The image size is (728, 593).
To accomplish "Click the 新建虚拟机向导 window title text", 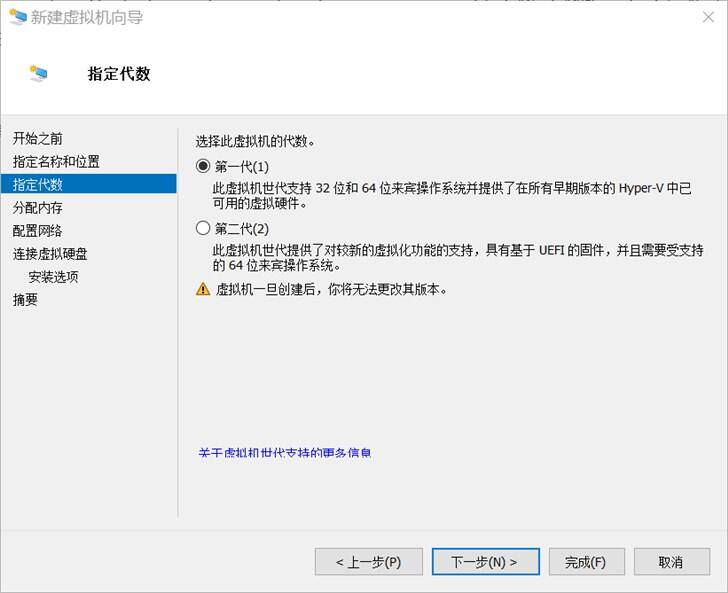I will 87,18.
